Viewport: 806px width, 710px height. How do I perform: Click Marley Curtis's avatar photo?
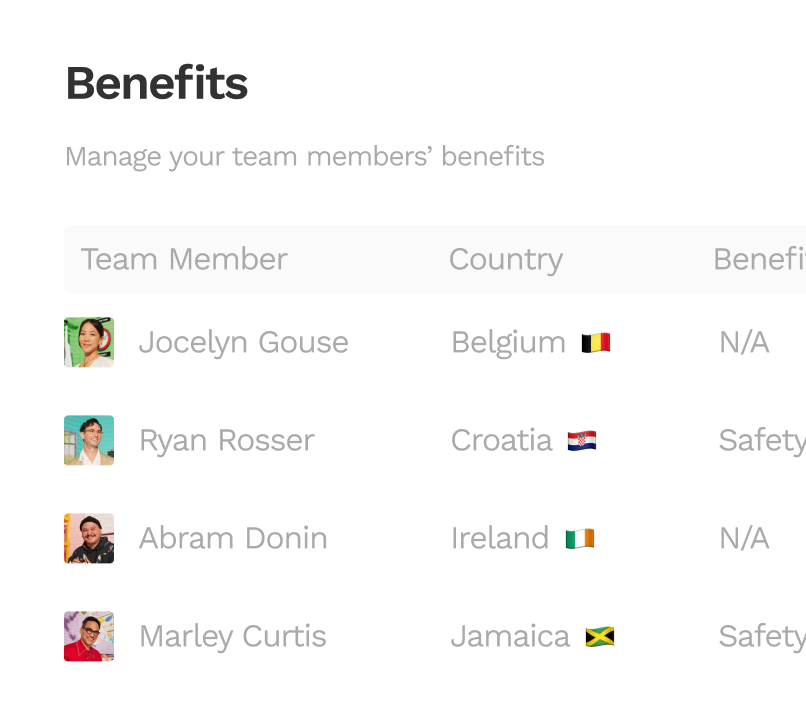(89, 636)
